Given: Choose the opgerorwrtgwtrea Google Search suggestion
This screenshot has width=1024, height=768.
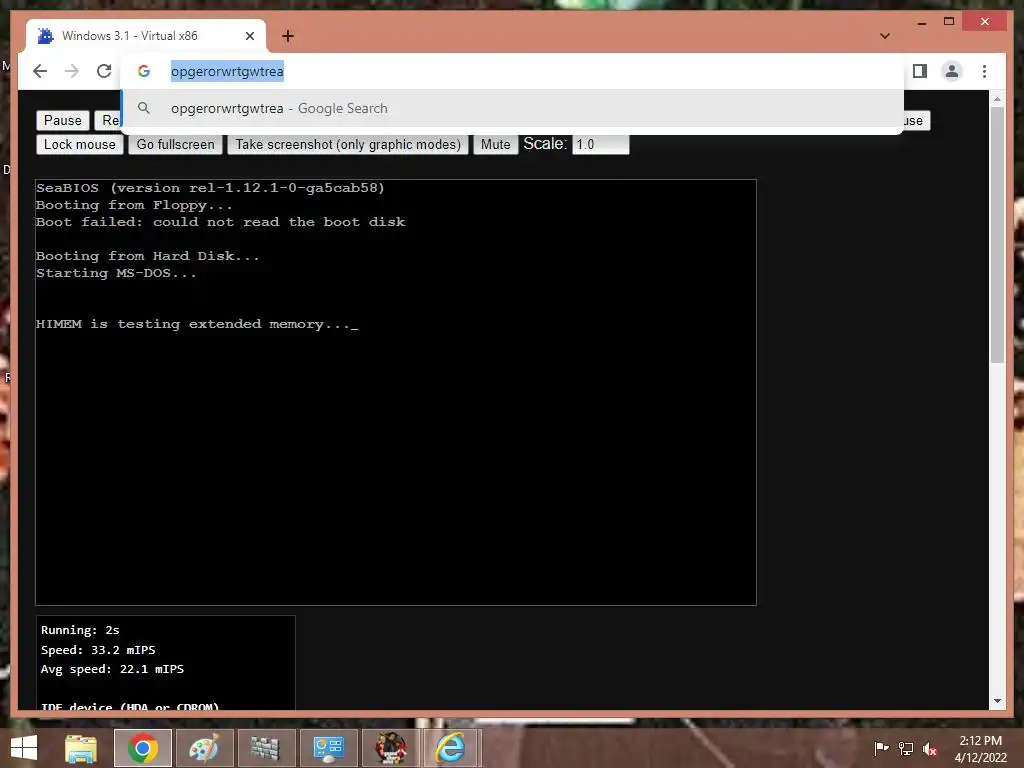Looking at the screenshot, I should (513, 108).
